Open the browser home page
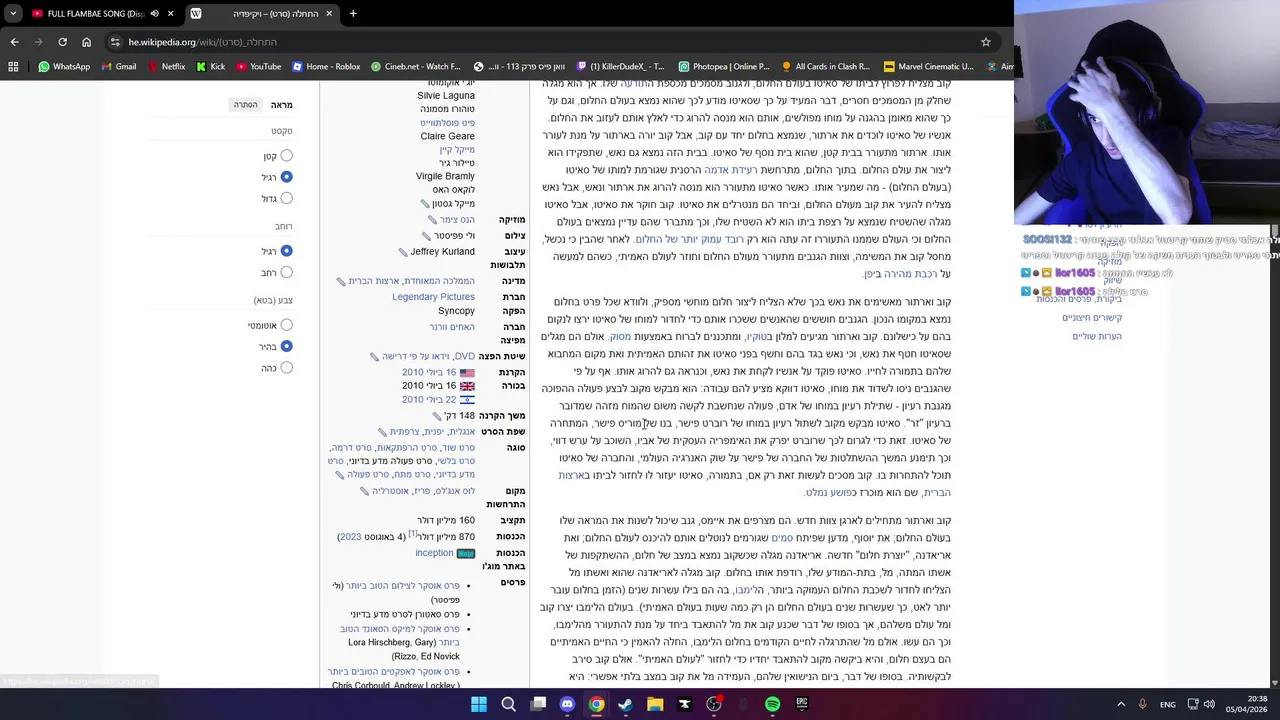Image resolution: width=1280 pixels, height=720 pixels. click(x=86, y=42)
